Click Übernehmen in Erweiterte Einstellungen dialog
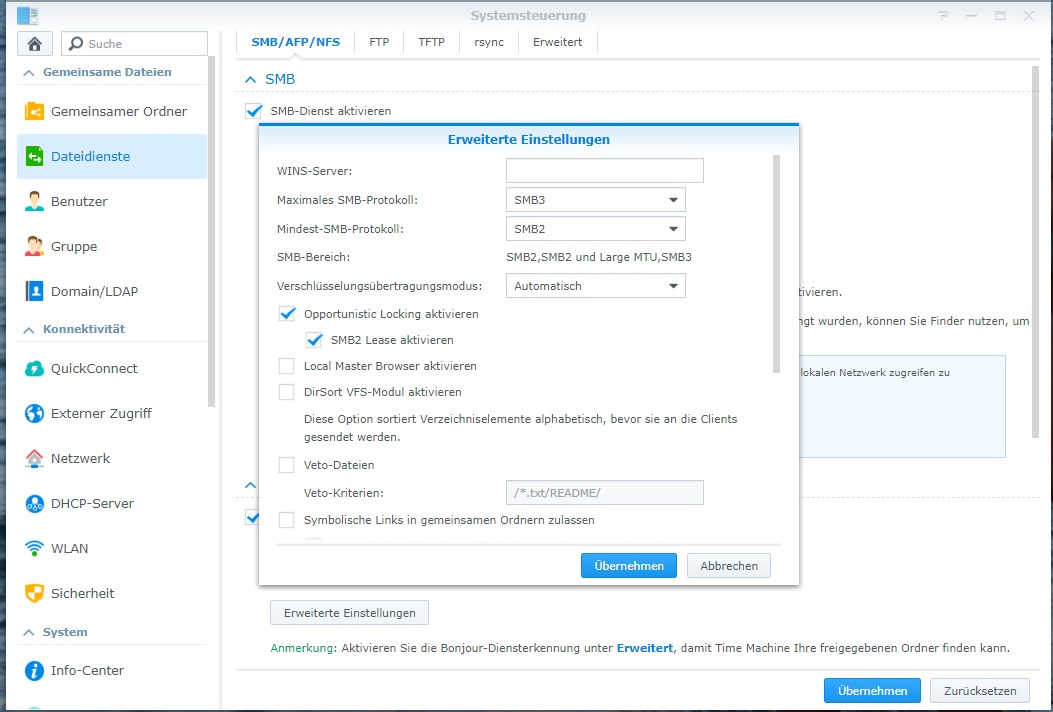This screenshot has width=1053, height=712. pyautogui.click(x=629, y=566)
